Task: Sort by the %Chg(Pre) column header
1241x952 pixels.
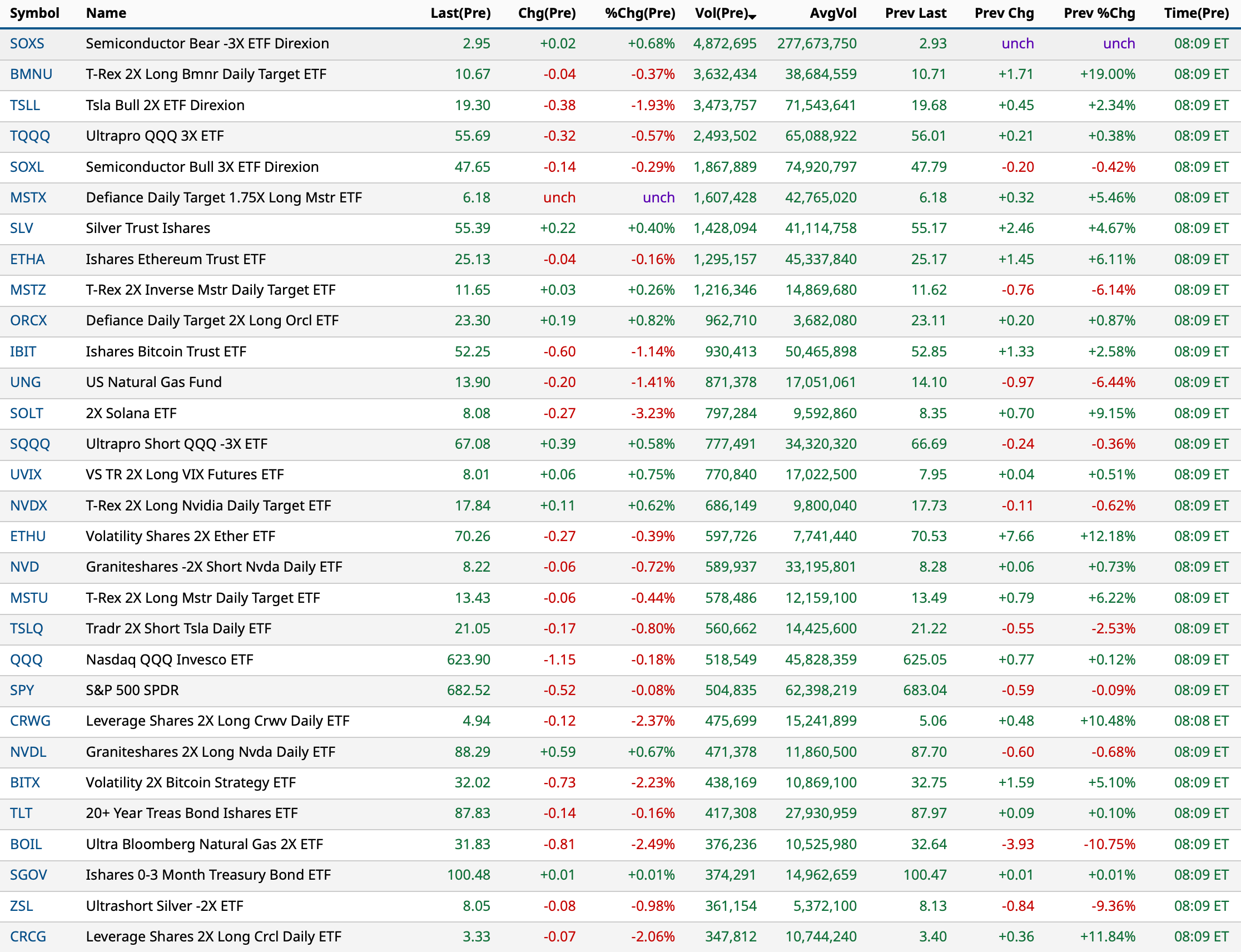Action: tap(639, 13)
